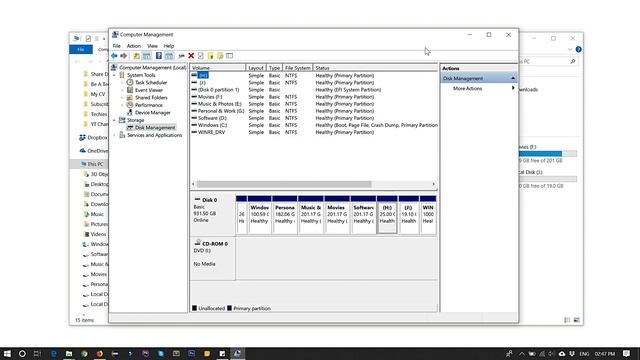Expand the Performance tree node
This screenshot has width=640, height=360.
(122, 105)
